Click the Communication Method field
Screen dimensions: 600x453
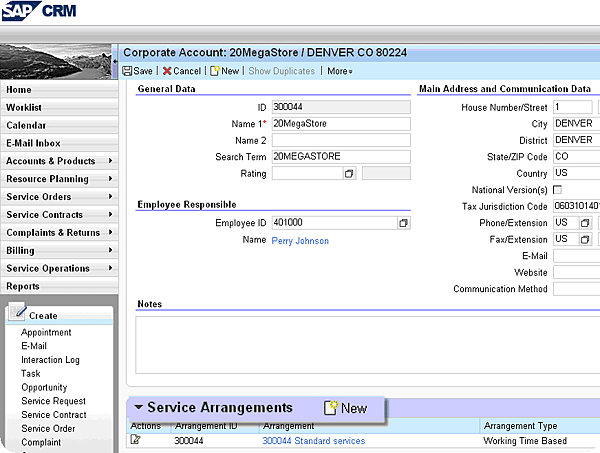coord(577,289)
